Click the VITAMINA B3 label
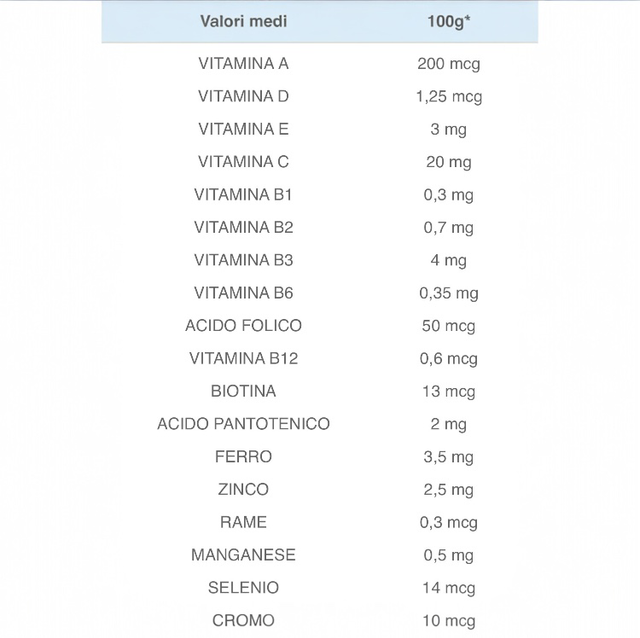 (243, 260)
